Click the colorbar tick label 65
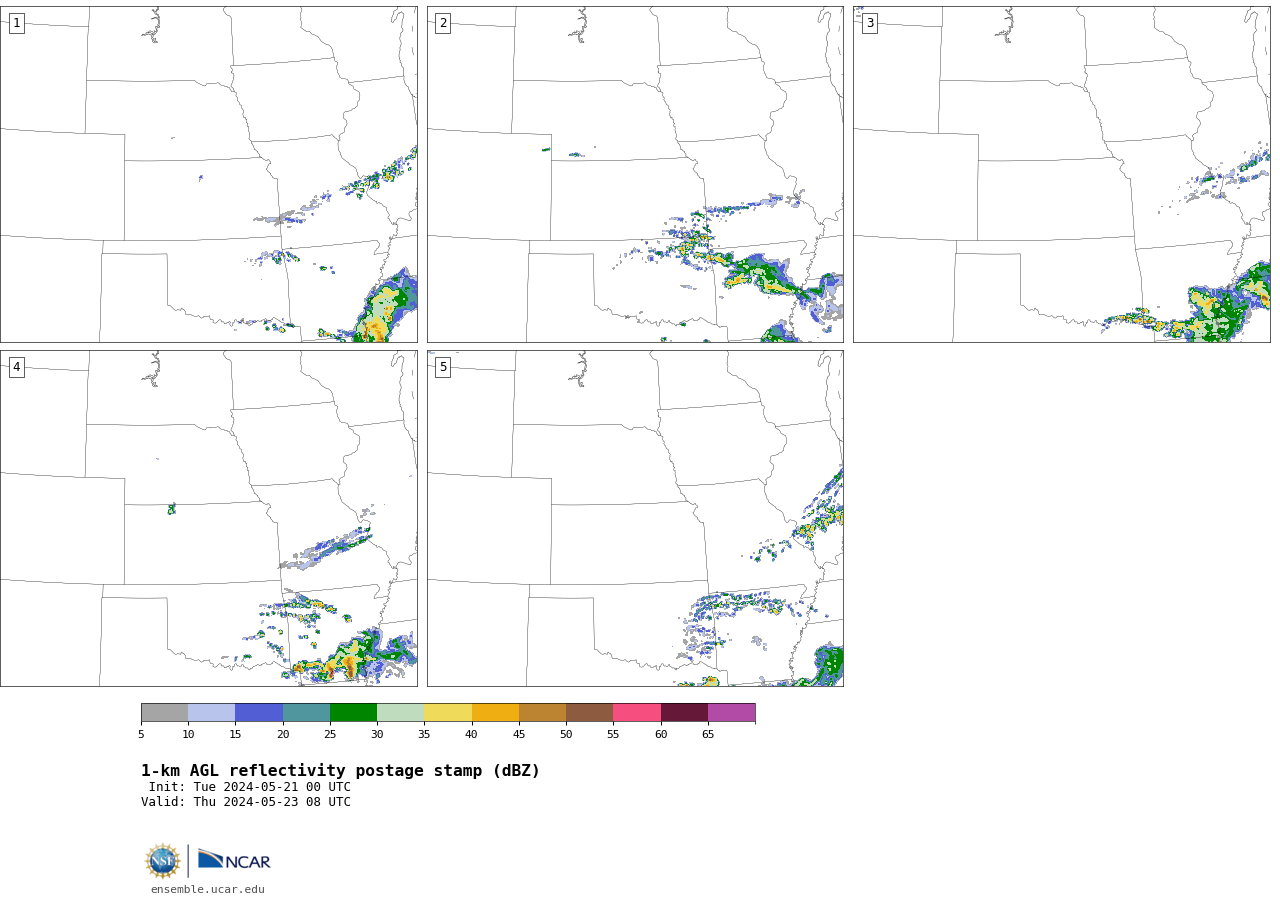This screenshot has width=1280, height=901. [708, 735]
